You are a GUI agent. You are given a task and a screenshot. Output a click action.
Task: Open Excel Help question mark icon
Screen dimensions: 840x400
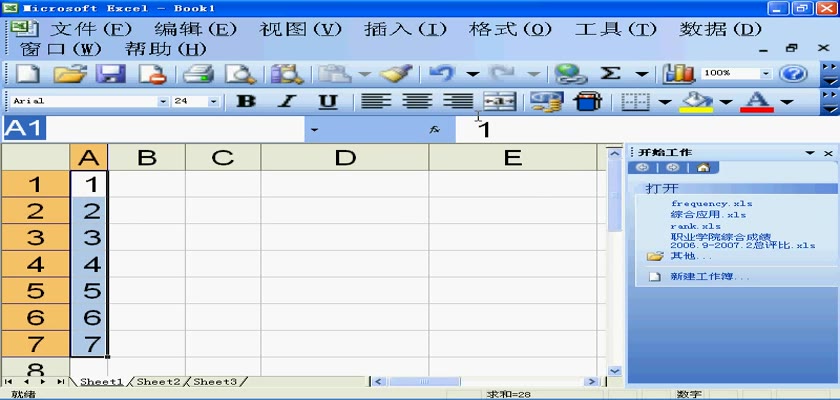(x=792, y=74)
